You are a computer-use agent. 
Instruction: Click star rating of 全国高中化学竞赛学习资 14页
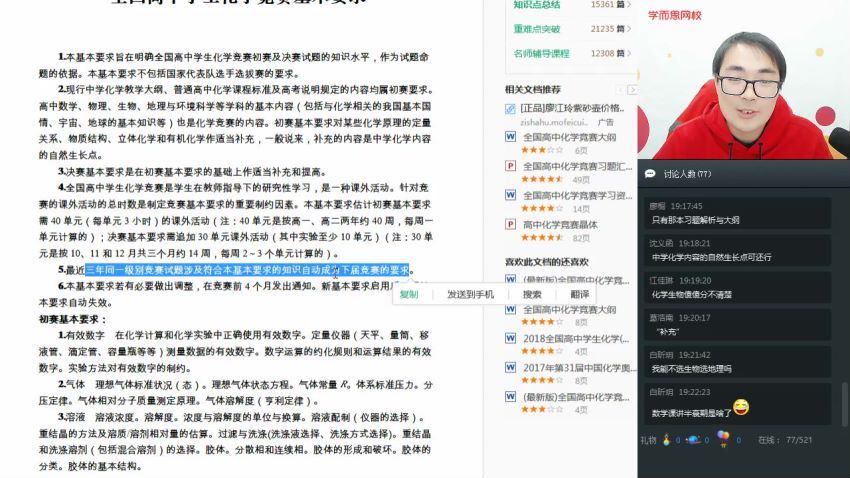point(542,208)
